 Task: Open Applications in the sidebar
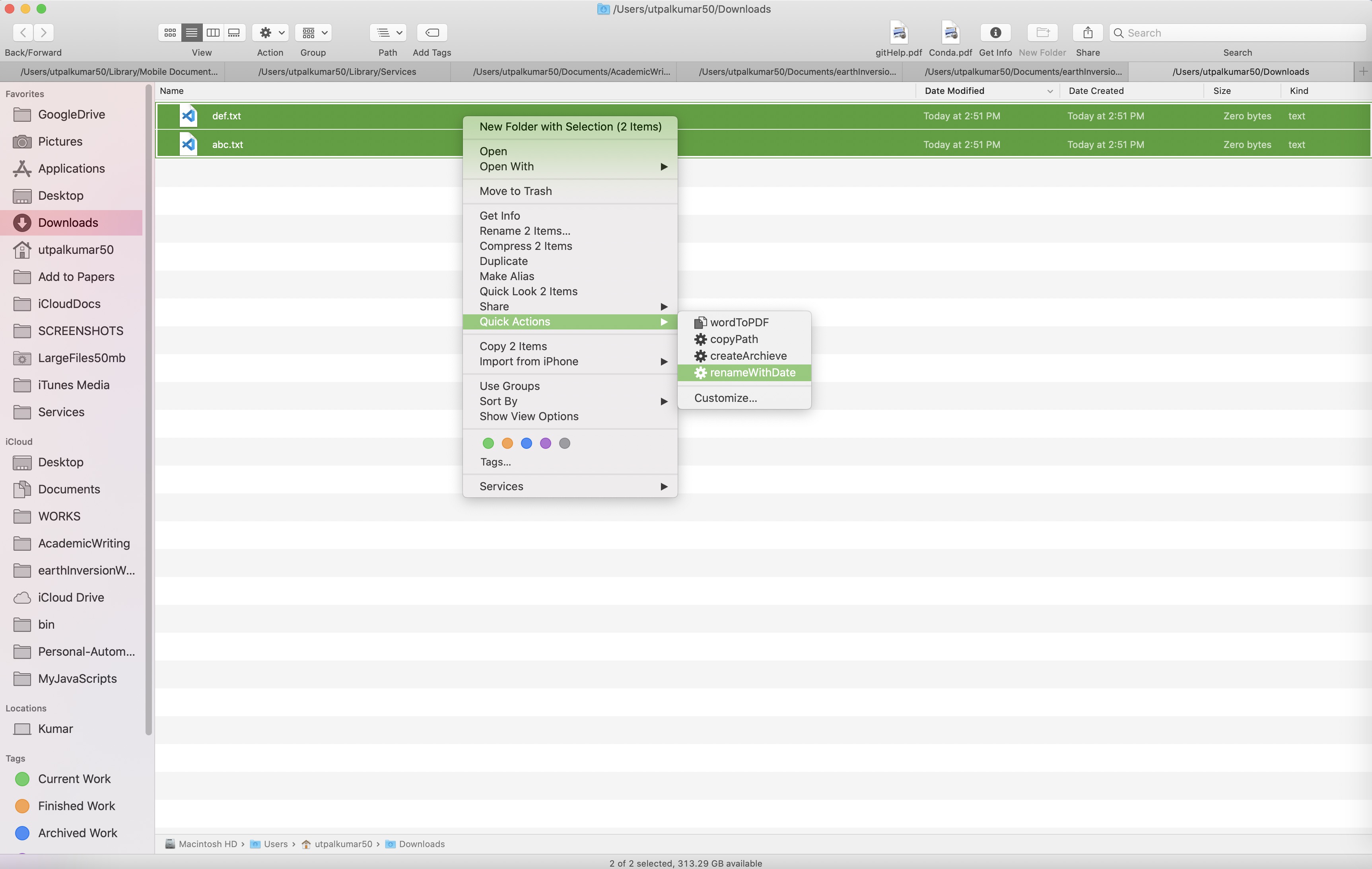click(71, 168)
